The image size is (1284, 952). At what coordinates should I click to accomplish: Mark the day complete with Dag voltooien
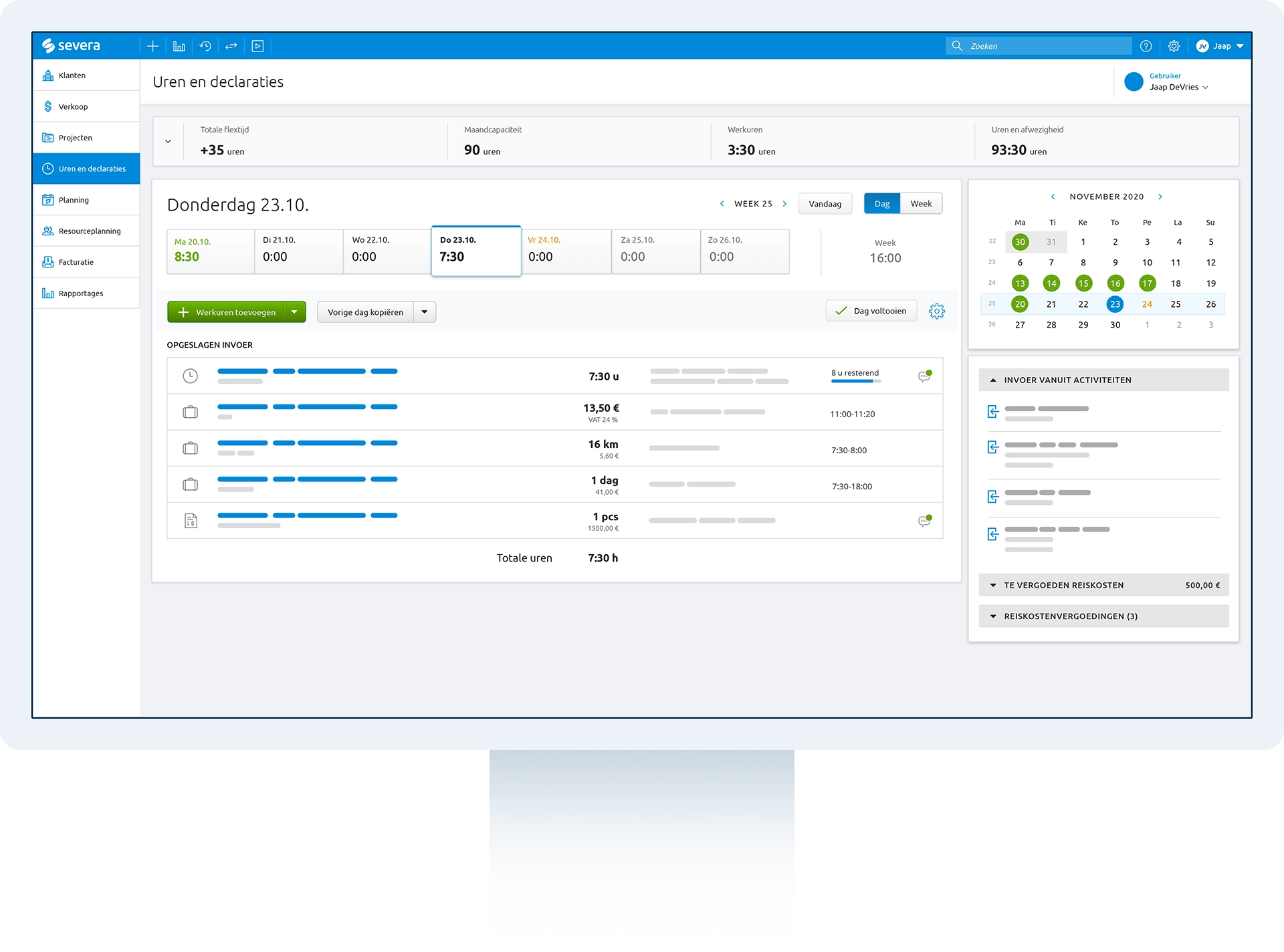tap(871, 312)
